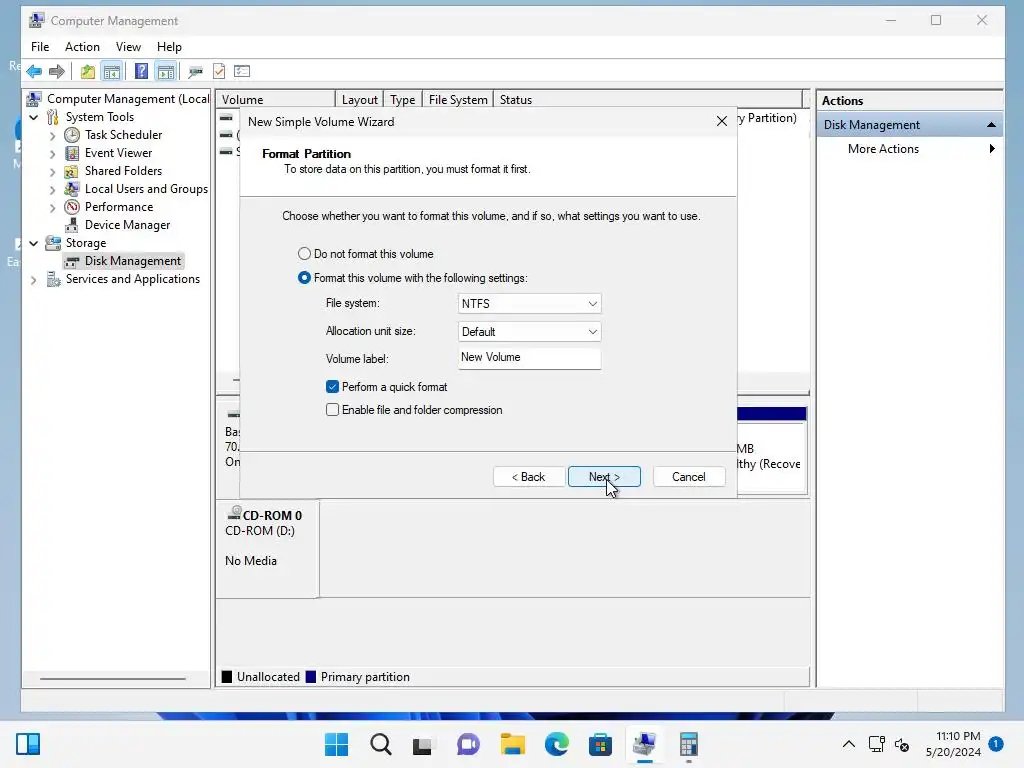
Task: Toggle Show/Hide Console Tree toolbar icon
Action: tap(112, 71)
